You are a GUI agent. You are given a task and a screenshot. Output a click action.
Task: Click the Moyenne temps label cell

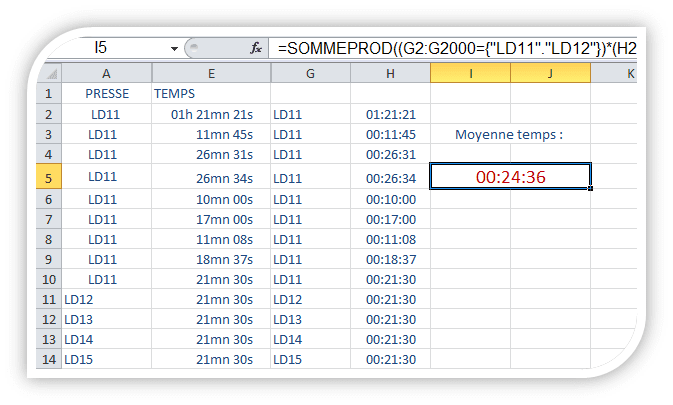tap(510, 134)
